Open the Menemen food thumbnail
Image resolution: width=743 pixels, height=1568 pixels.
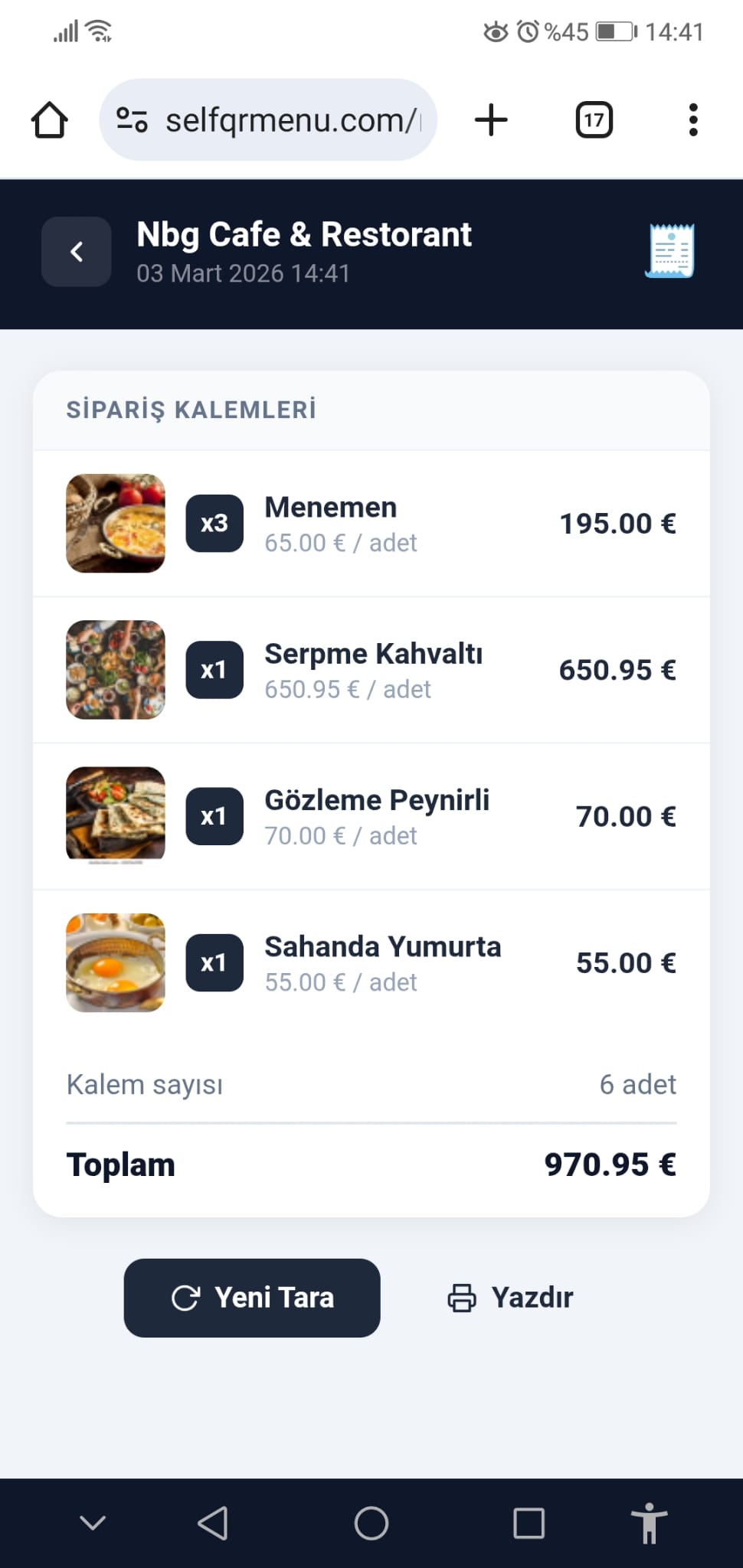[x=116, y=524]
